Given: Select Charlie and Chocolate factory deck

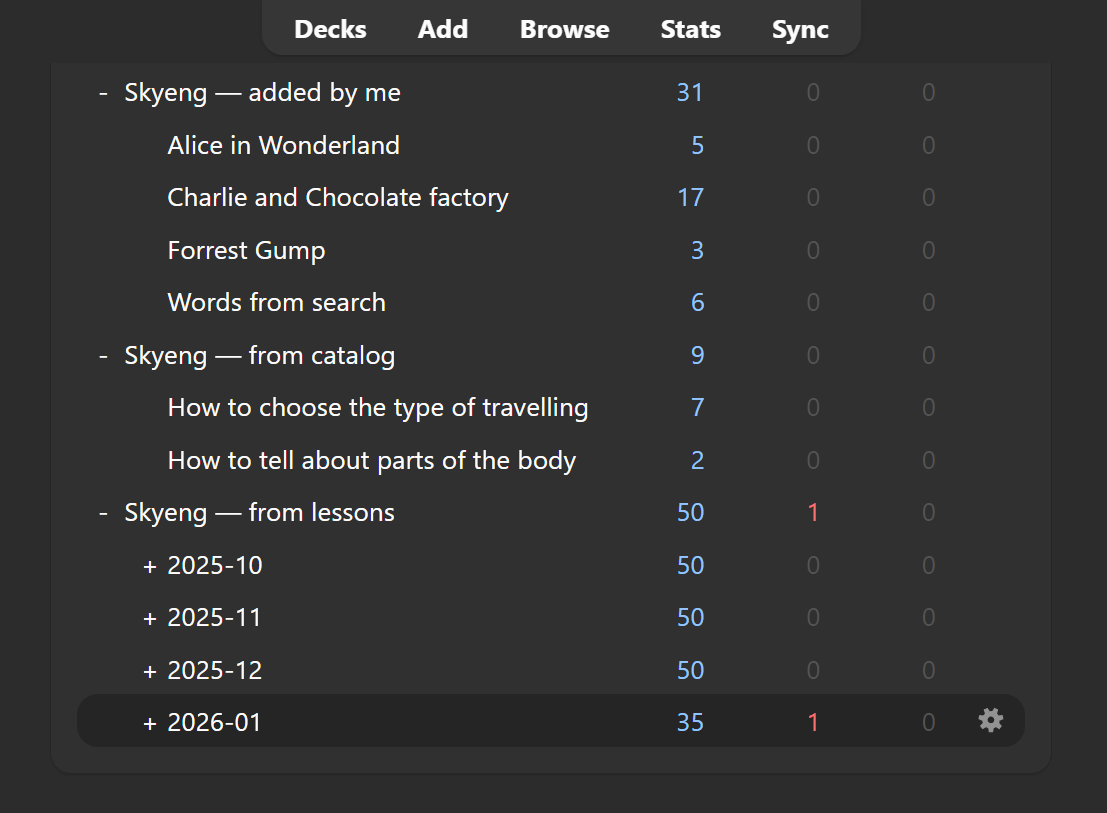Looking at the screenshot, I should 337,198.
